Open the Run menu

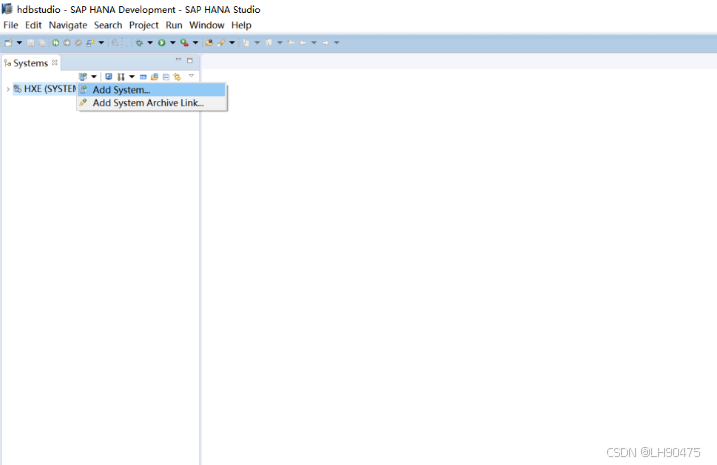(174, 25)
